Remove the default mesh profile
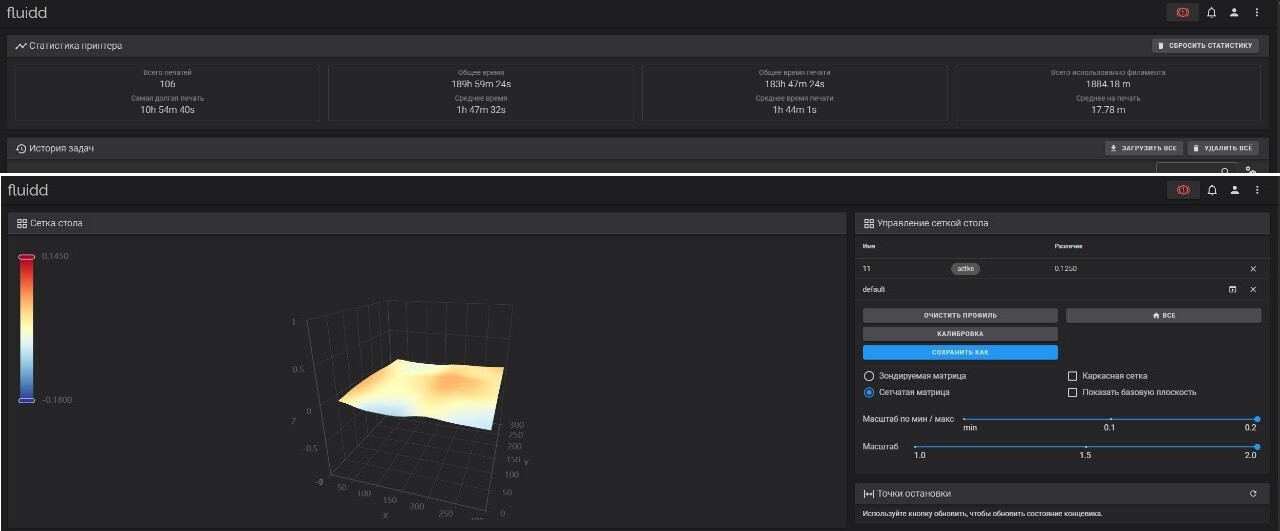The height and width of the screenshot is (531, 1280). coord(1253,290)
